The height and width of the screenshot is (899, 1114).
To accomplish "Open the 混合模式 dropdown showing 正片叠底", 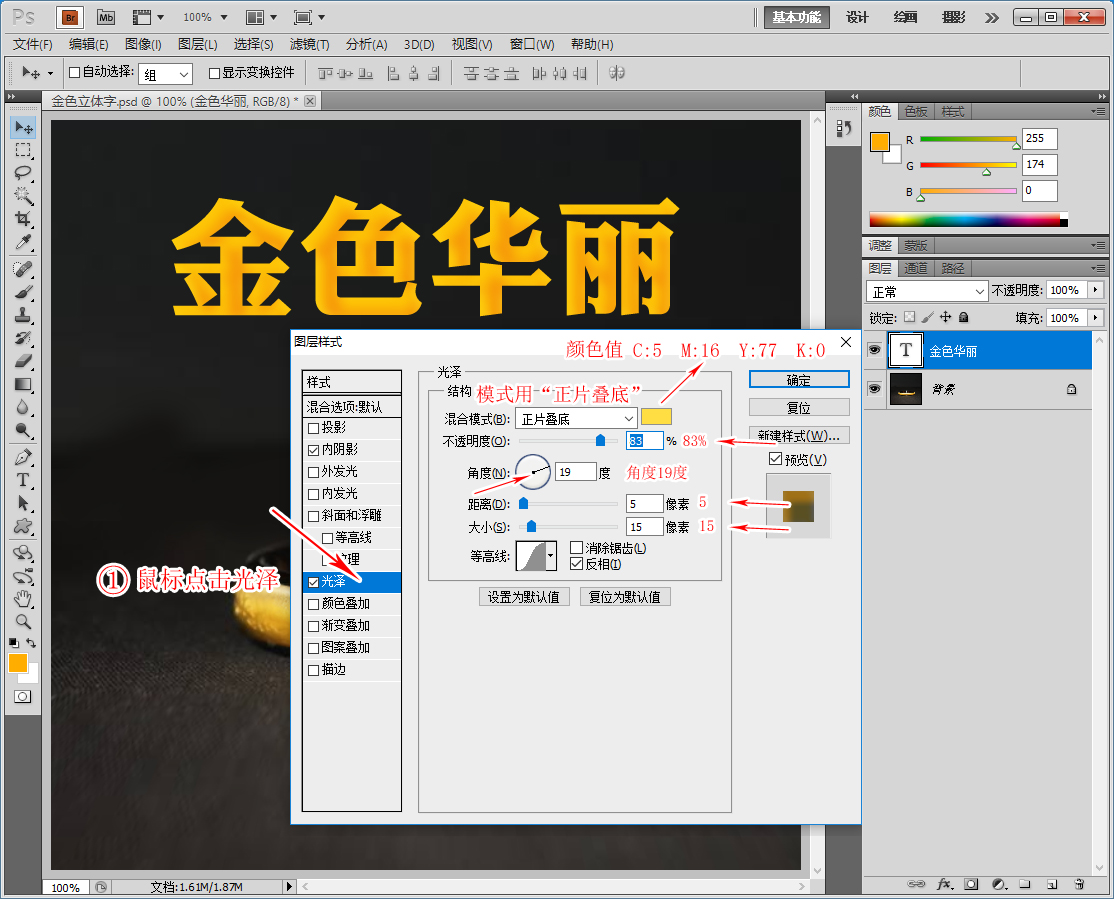I will [x=575, y=418].
